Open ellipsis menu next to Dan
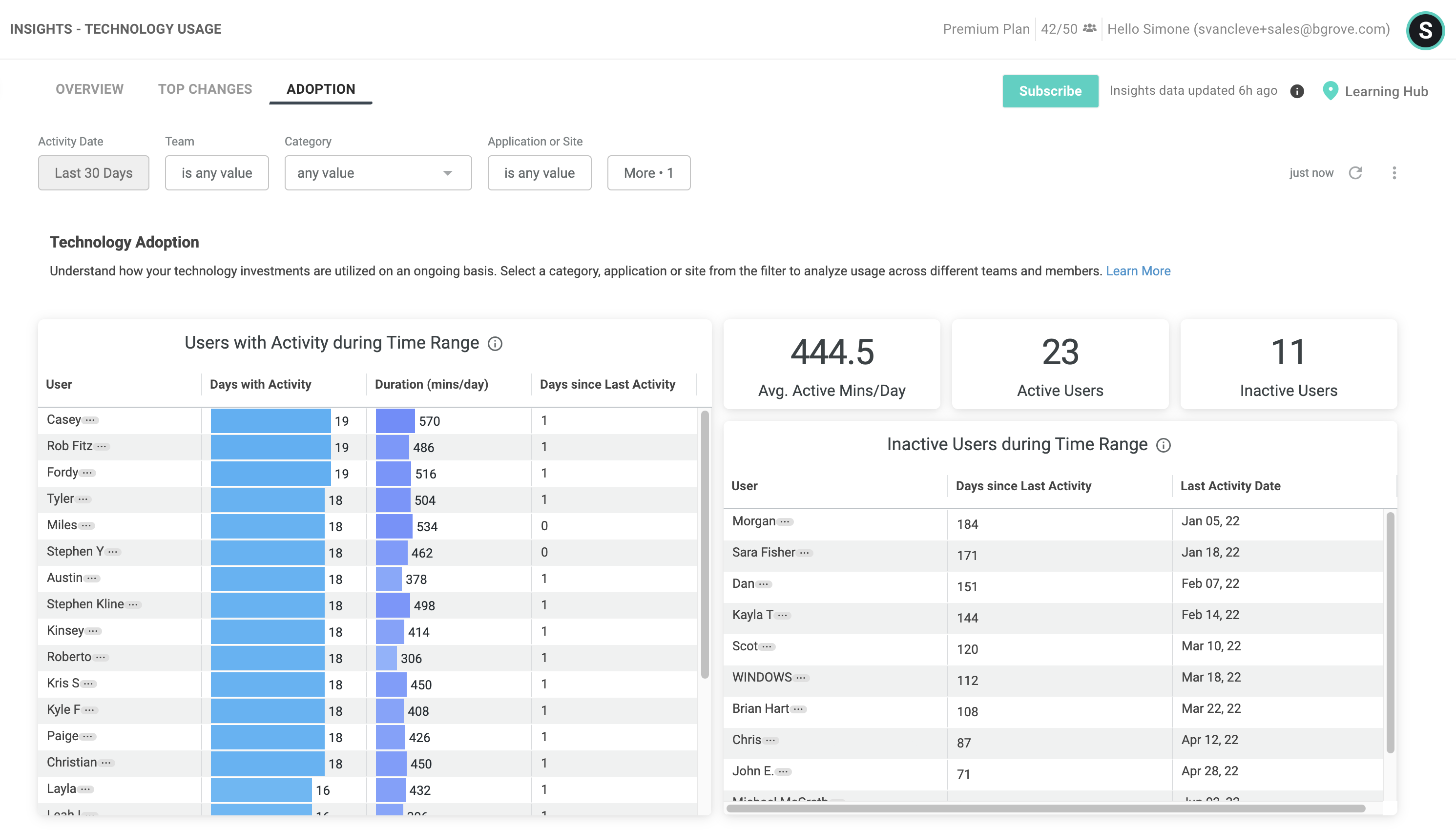The width and height of the screenshot is (1456, 830). point(764,584)
